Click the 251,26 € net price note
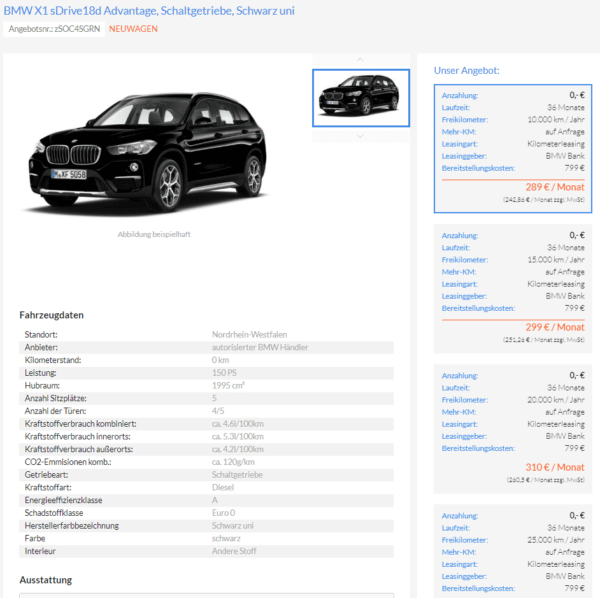600x598 pixels. (544, 340)
